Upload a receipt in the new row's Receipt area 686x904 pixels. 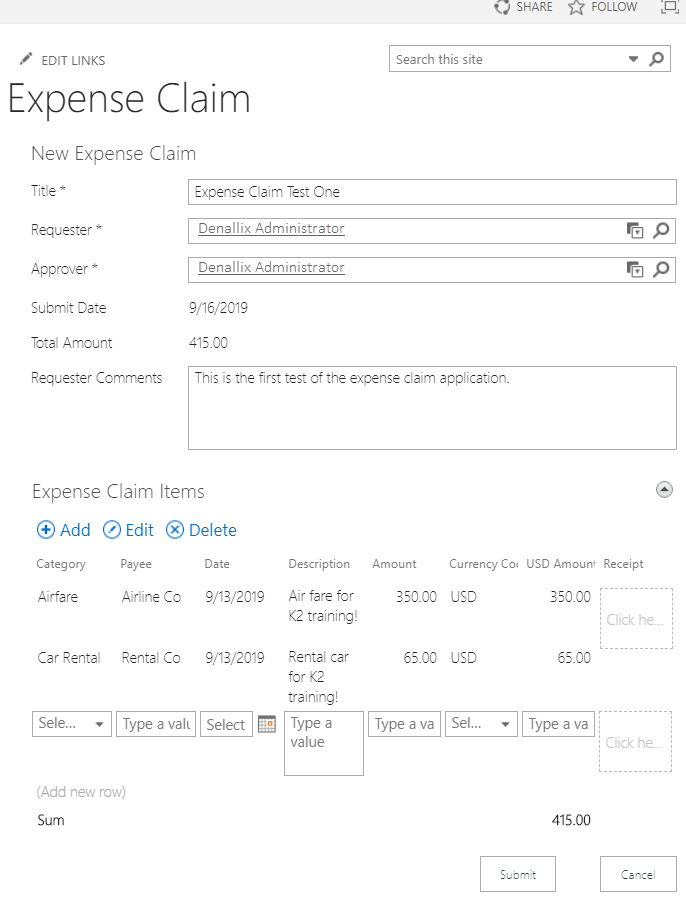click(635, 742)
